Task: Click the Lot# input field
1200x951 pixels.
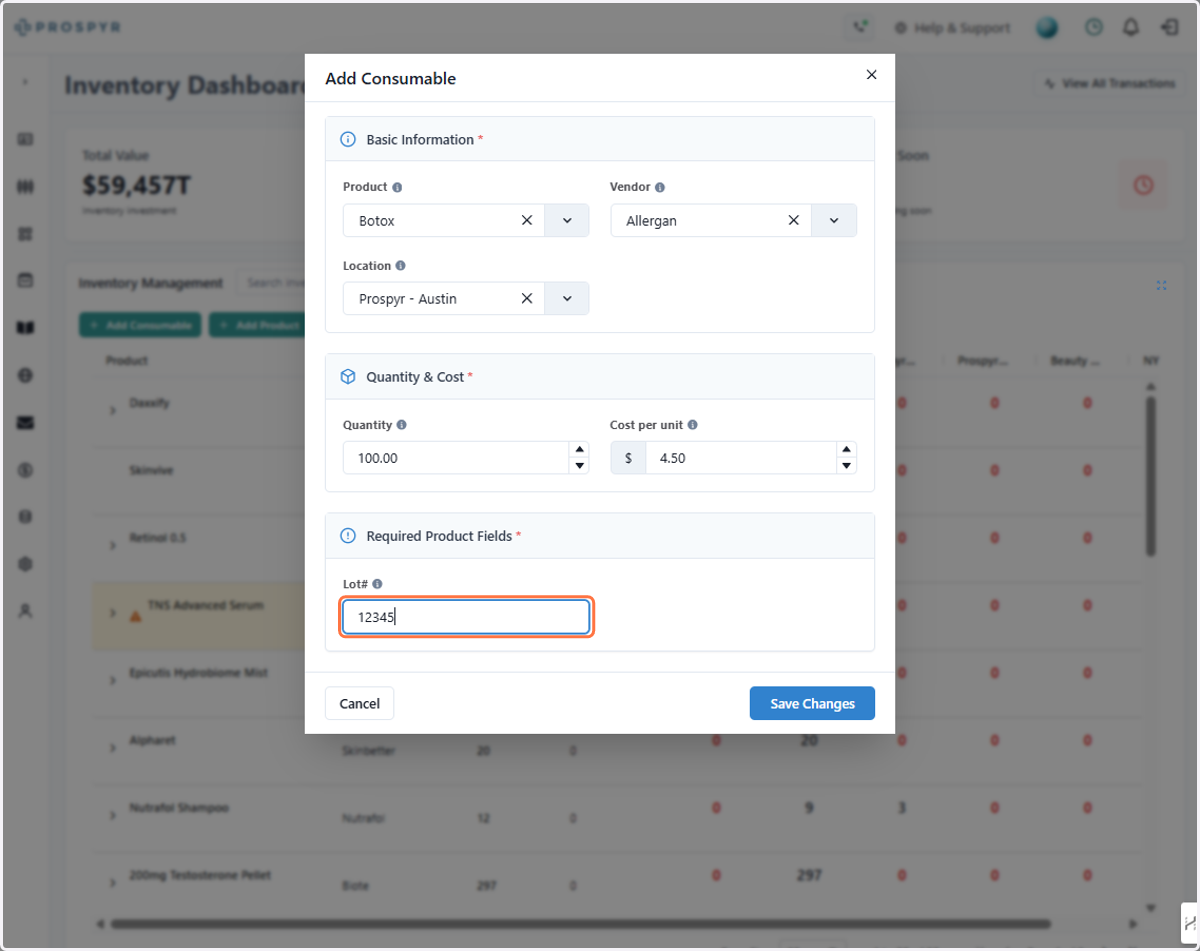Action: [x=466, y=617]
